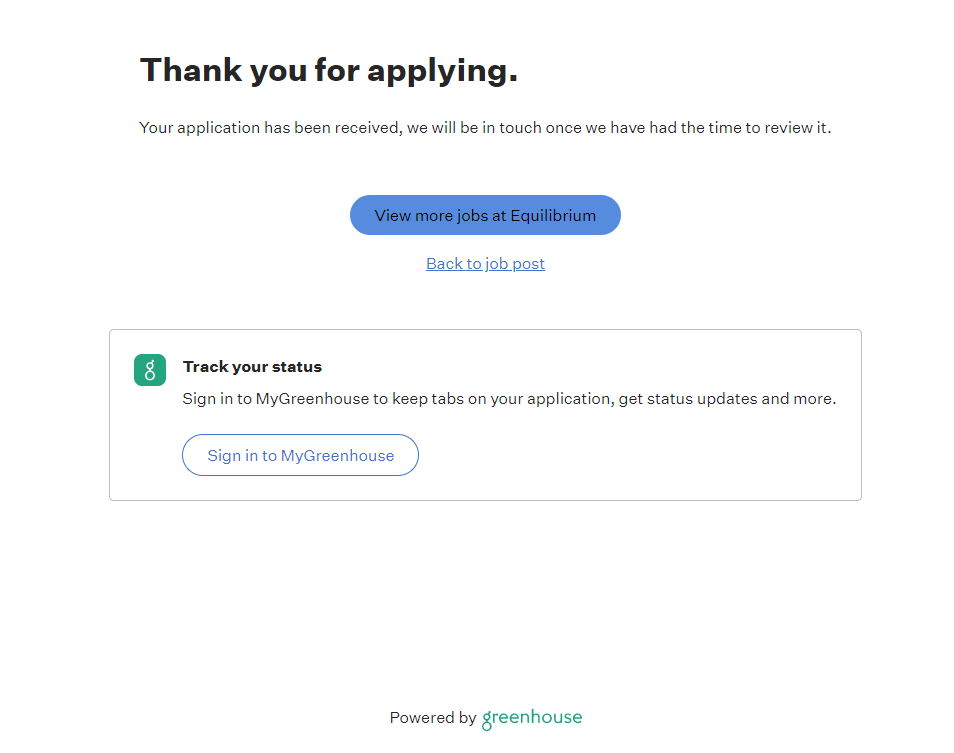
Task: Open the Sign in to MyGreenhouse button
Action: point(300,455)
